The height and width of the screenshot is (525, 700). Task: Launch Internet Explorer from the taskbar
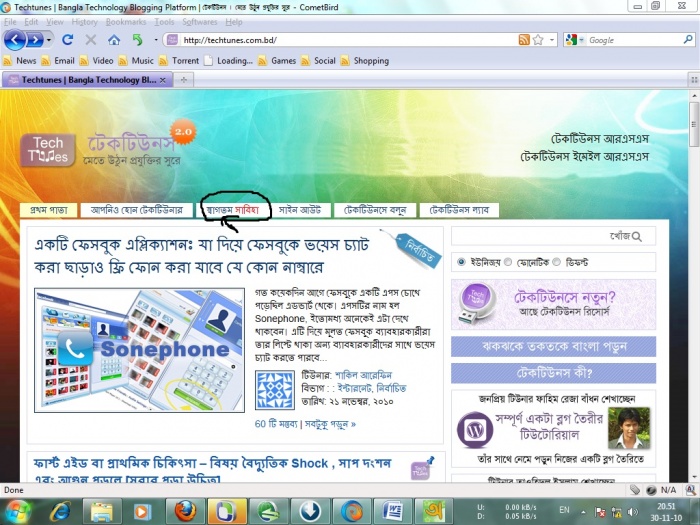click(60, 512)
